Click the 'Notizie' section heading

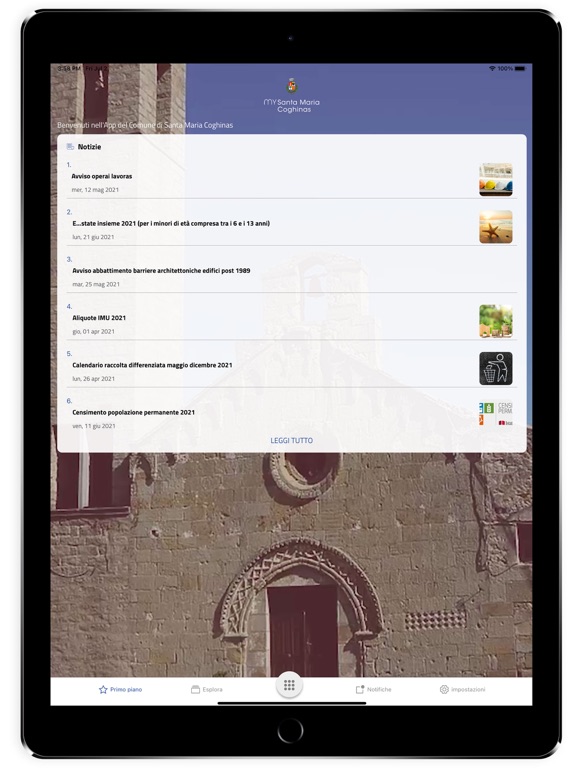(89, 147)
